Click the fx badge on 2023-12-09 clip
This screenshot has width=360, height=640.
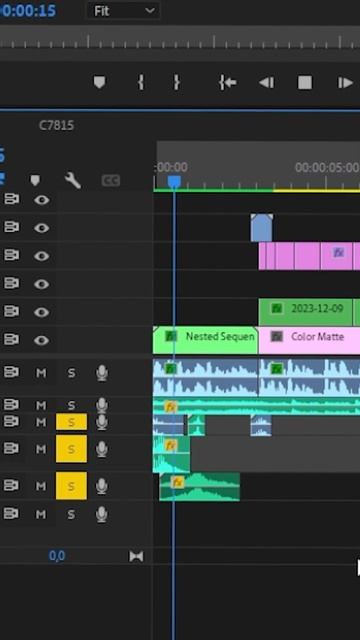(277, 308)
